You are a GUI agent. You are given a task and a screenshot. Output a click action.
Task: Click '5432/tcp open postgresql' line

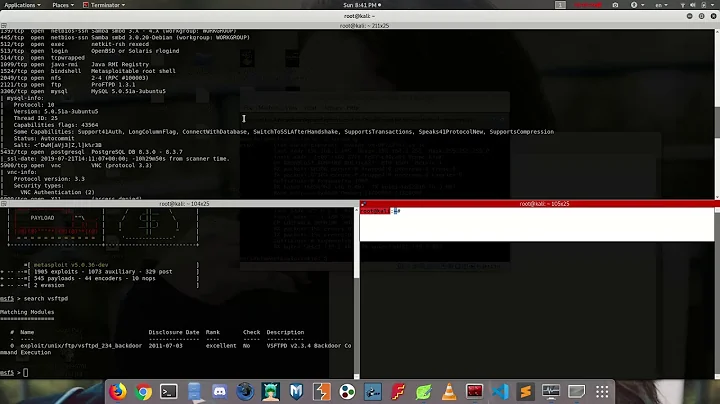coord(91,152)
